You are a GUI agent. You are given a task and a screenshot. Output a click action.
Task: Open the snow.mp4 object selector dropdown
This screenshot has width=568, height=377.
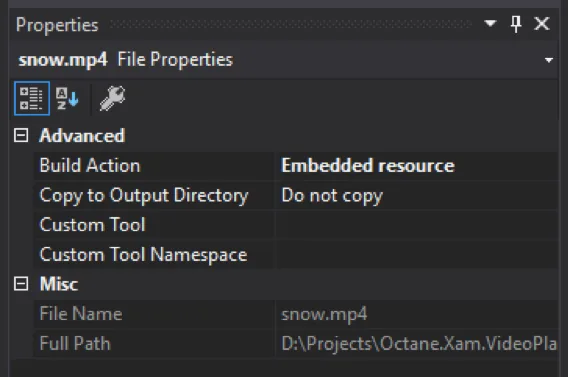[549, 60]
